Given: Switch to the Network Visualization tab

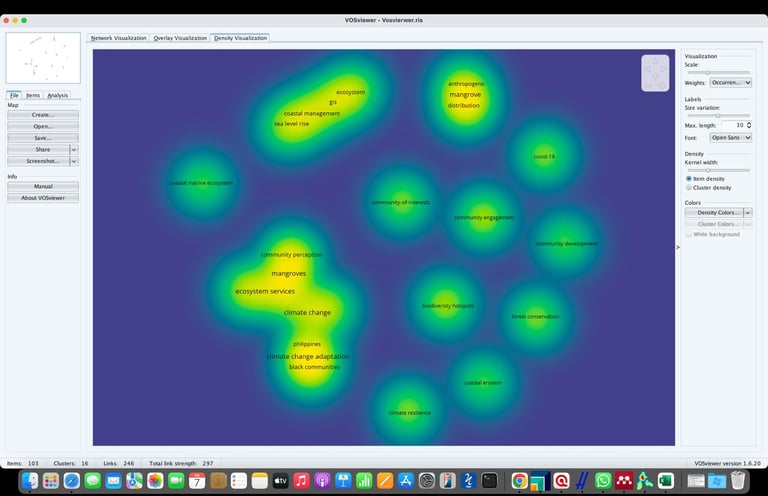Looking at the screenshot, I should click(x=119, y=38).
